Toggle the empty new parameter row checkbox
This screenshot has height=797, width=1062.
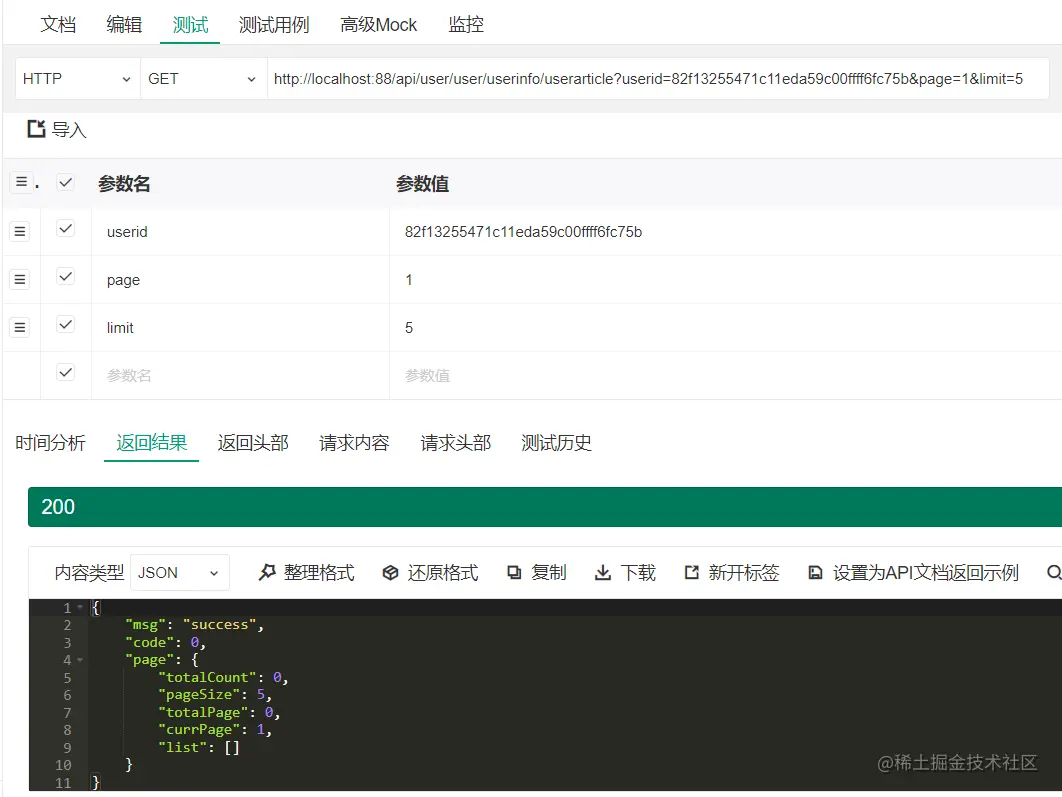point(65,372)
